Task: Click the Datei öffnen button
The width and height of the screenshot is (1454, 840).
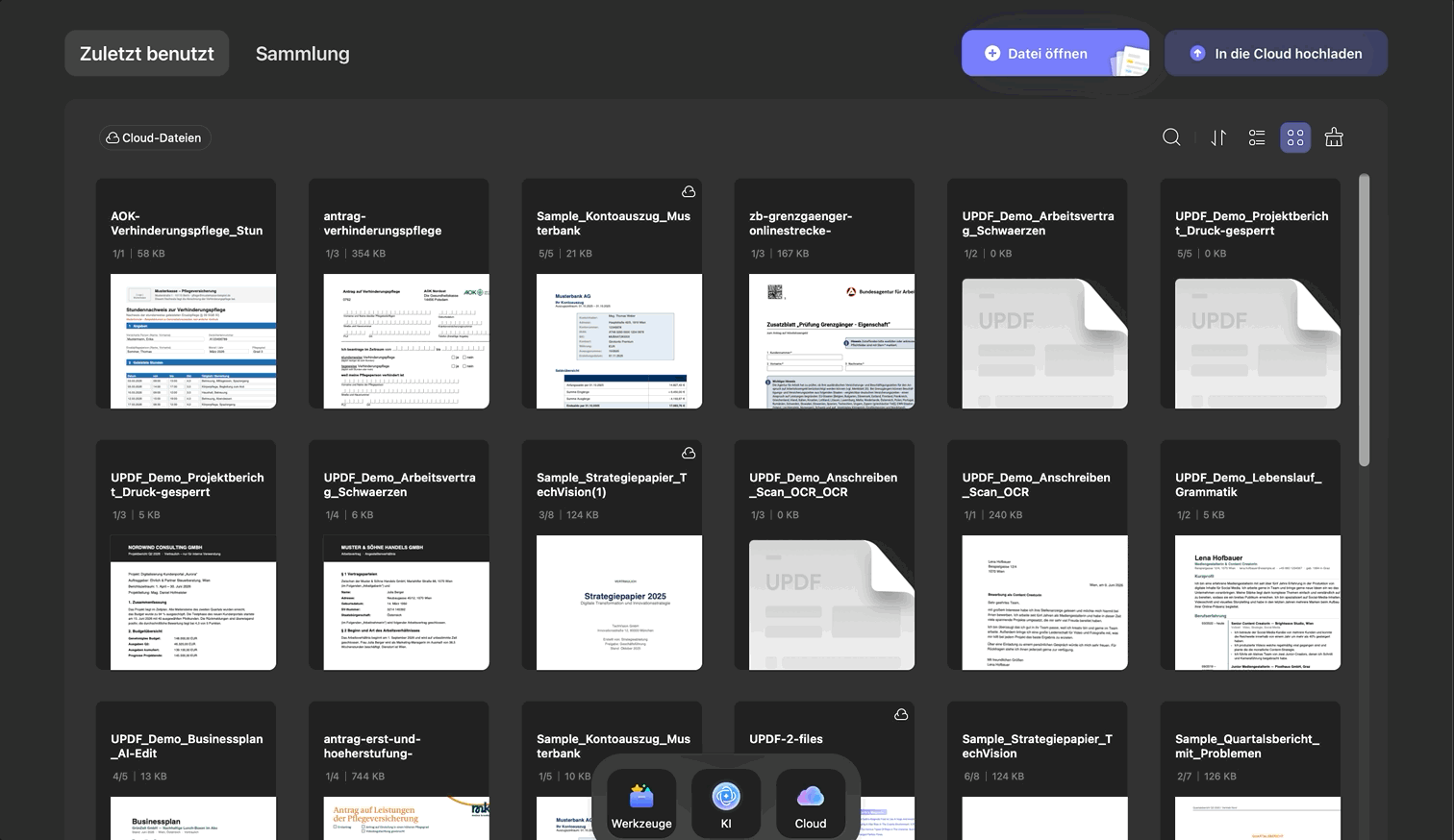Action: click(x=1055, y=53)
